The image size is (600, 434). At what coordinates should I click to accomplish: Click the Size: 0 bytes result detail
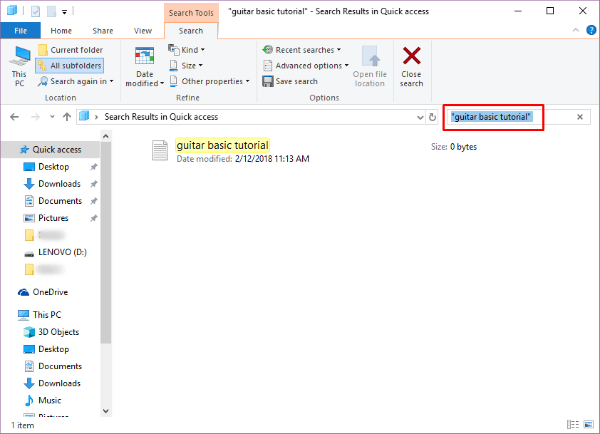coord(454,147)
